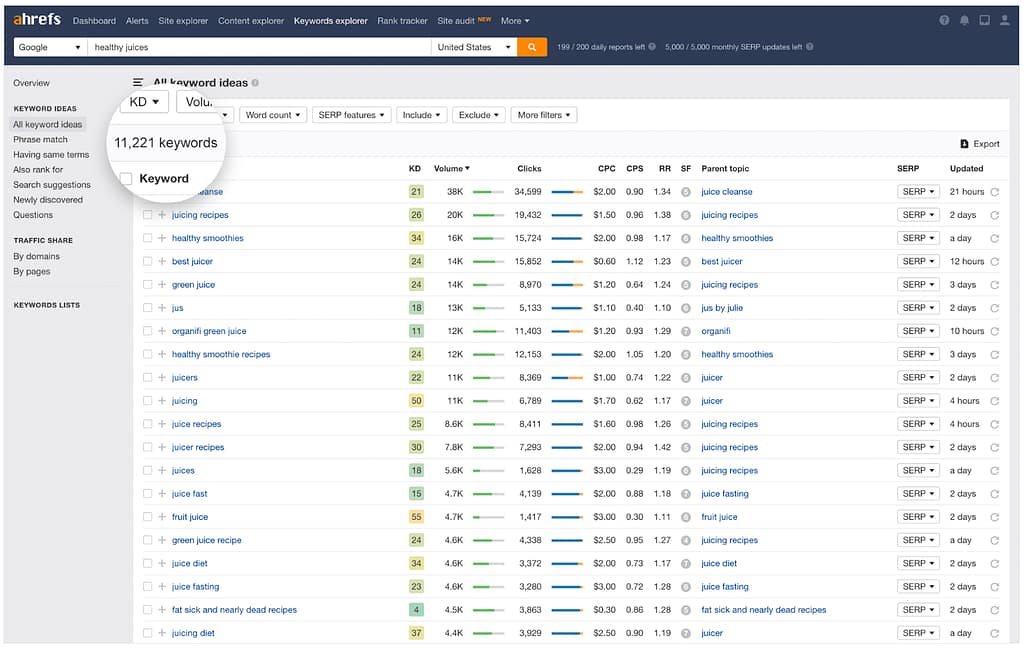Select the checkbox next to 'green juice'
Screen dimensions: 1024x648
[x=147, y=285]
